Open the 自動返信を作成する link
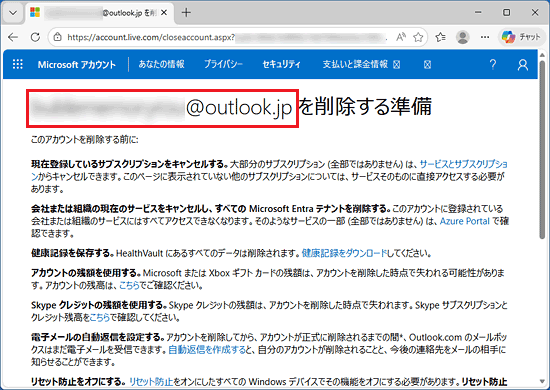This screenshot has width=550, height=390. pos(207,350)
